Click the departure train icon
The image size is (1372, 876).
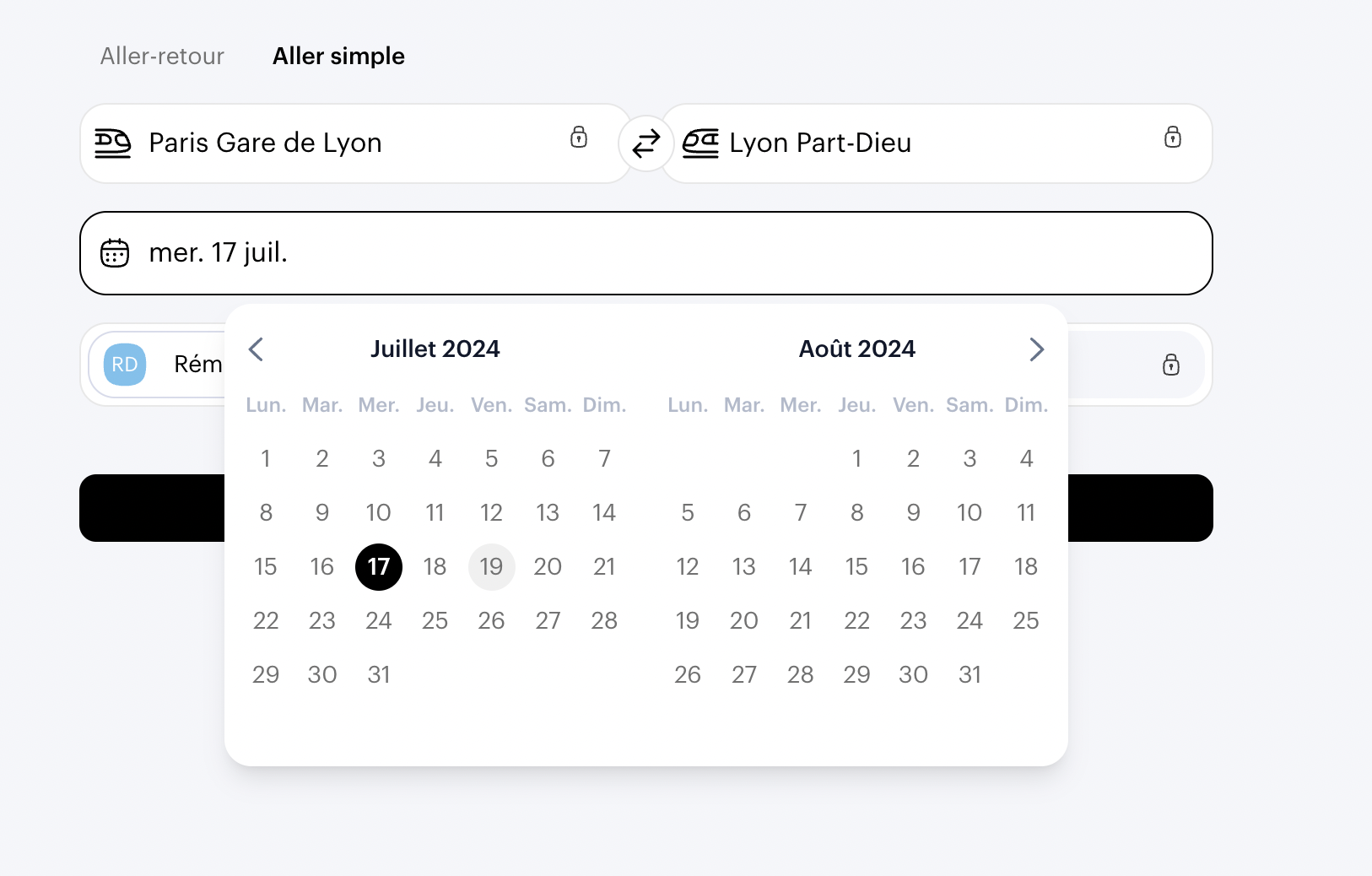click(113, 143)
